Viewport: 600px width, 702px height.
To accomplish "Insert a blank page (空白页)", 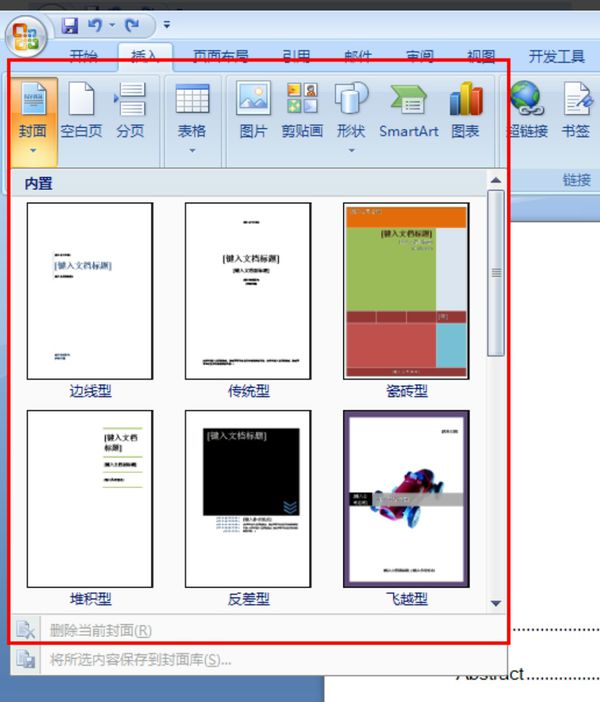I will click(x=81, y=111).
